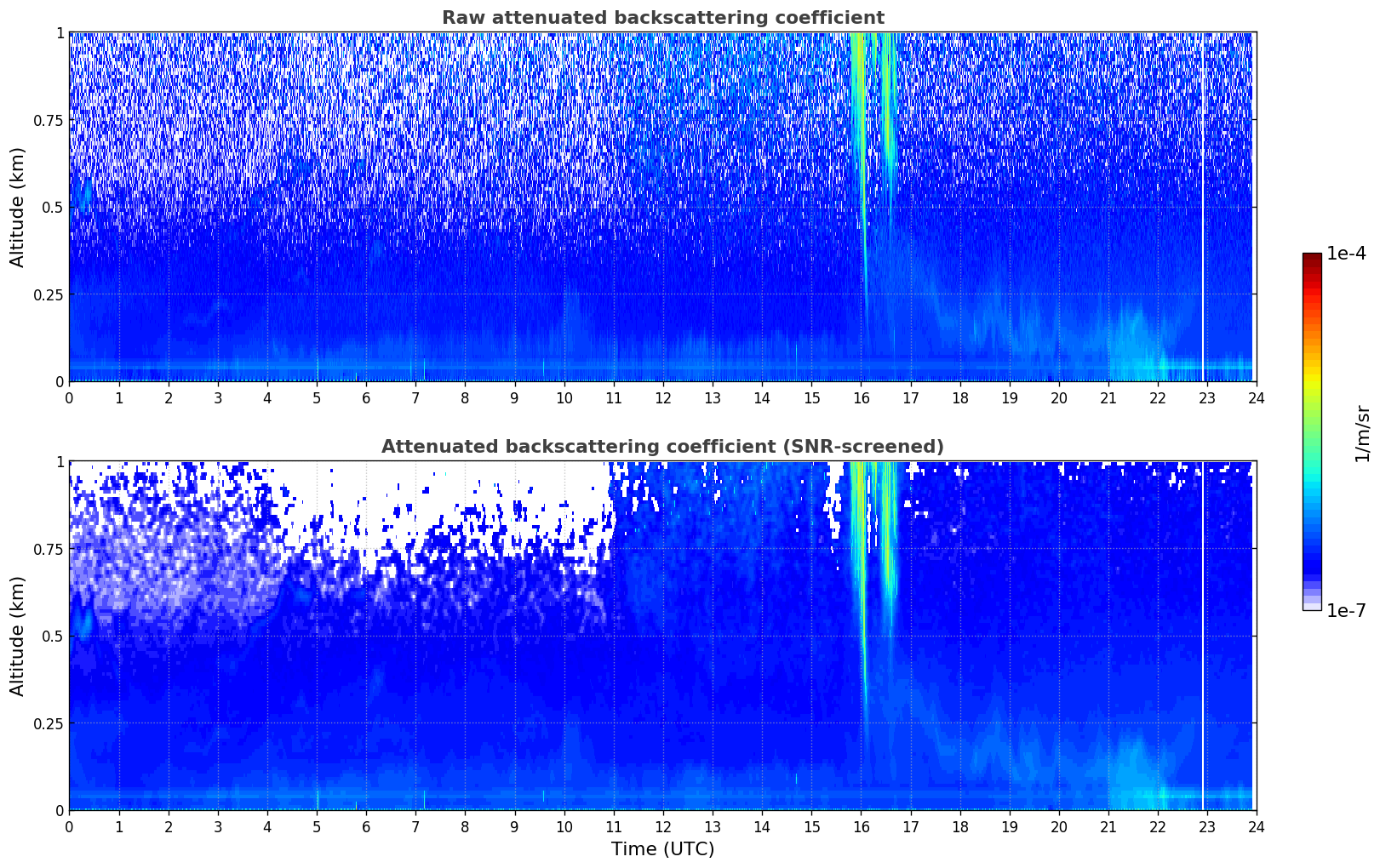Click the '1/m/sr' colorbar unit label
This screenshot has width=1380, height=868.
[x=1362, y=433]
